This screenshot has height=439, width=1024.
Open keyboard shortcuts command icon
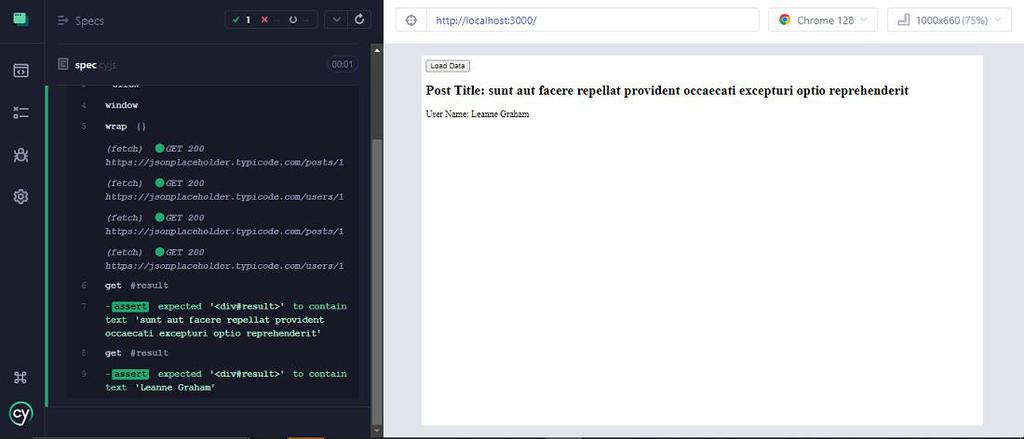pyautogui.click(x=21, y=377)
